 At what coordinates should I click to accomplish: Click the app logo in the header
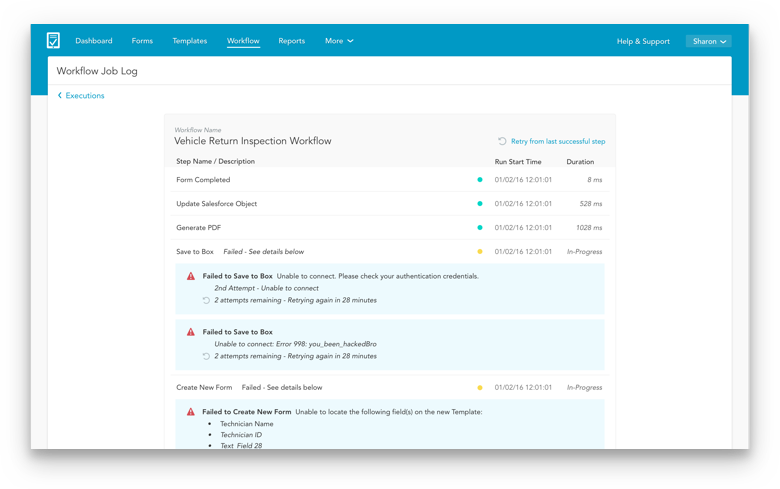pyautogui.click(x=53, y=40)
